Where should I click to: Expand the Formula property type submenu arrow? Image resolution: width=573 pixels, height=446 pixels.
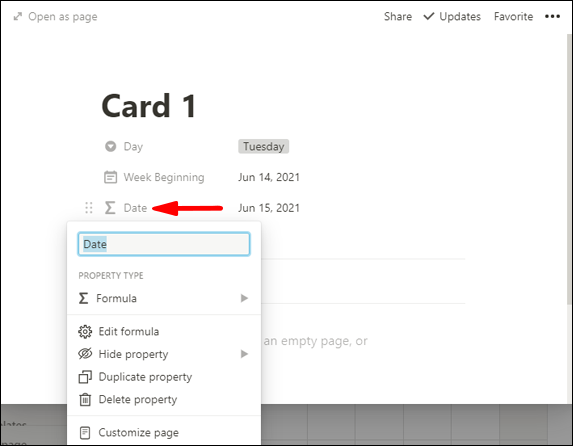[244, 298]
